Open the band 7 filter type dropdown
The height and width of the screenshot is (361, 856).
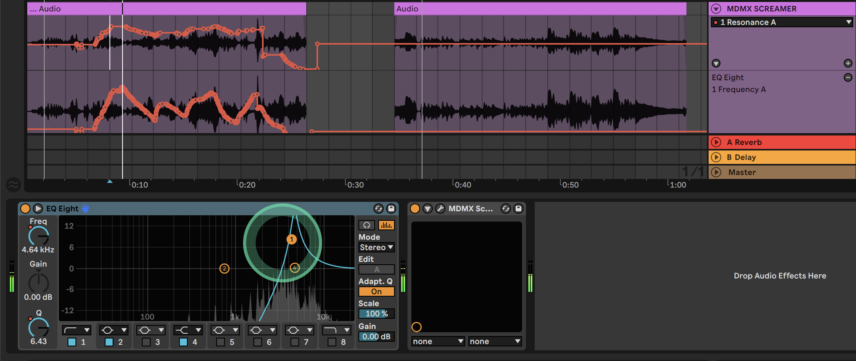point(299,330)
